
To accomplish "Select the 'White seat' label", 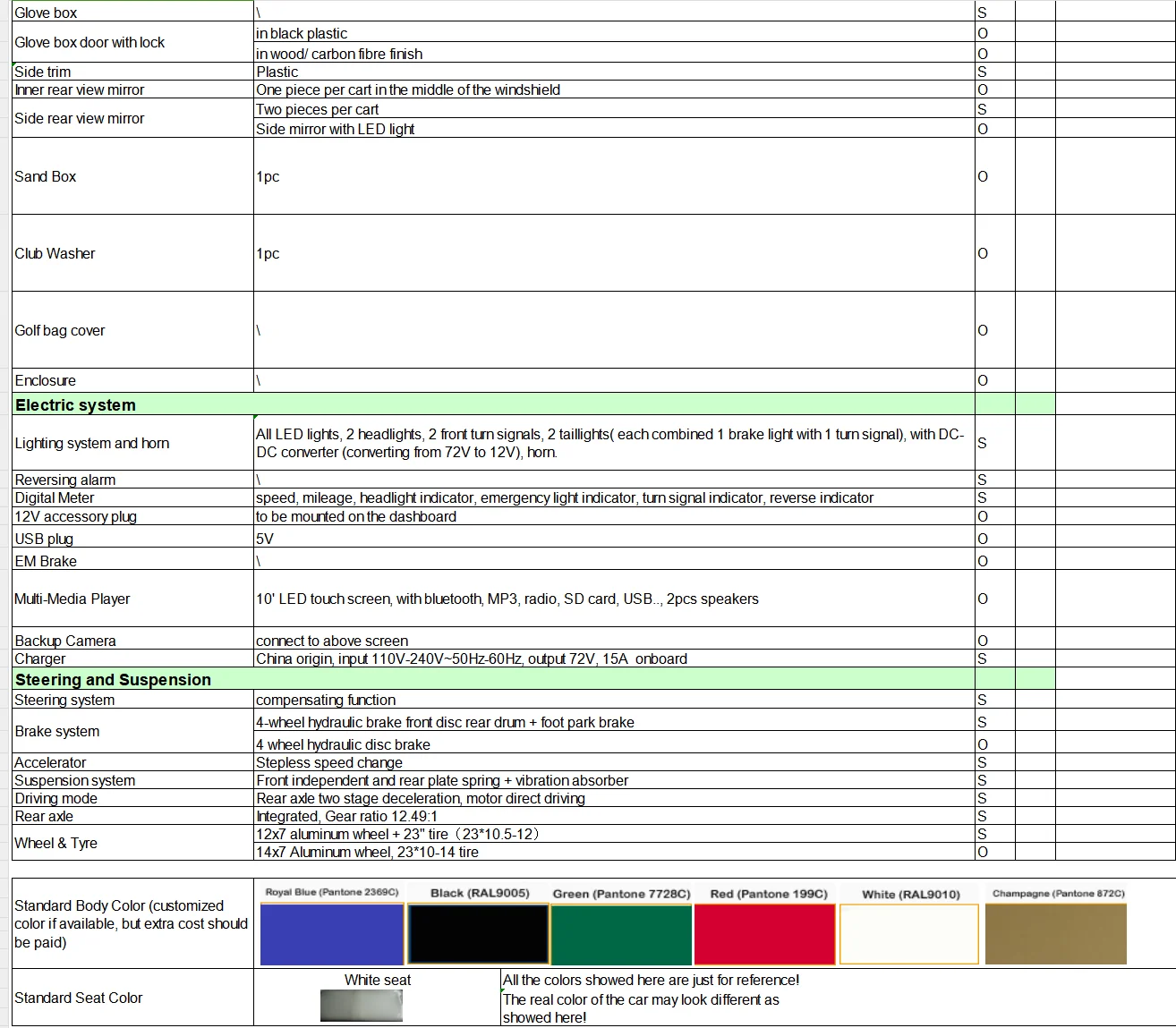I will tap(378, 980).
